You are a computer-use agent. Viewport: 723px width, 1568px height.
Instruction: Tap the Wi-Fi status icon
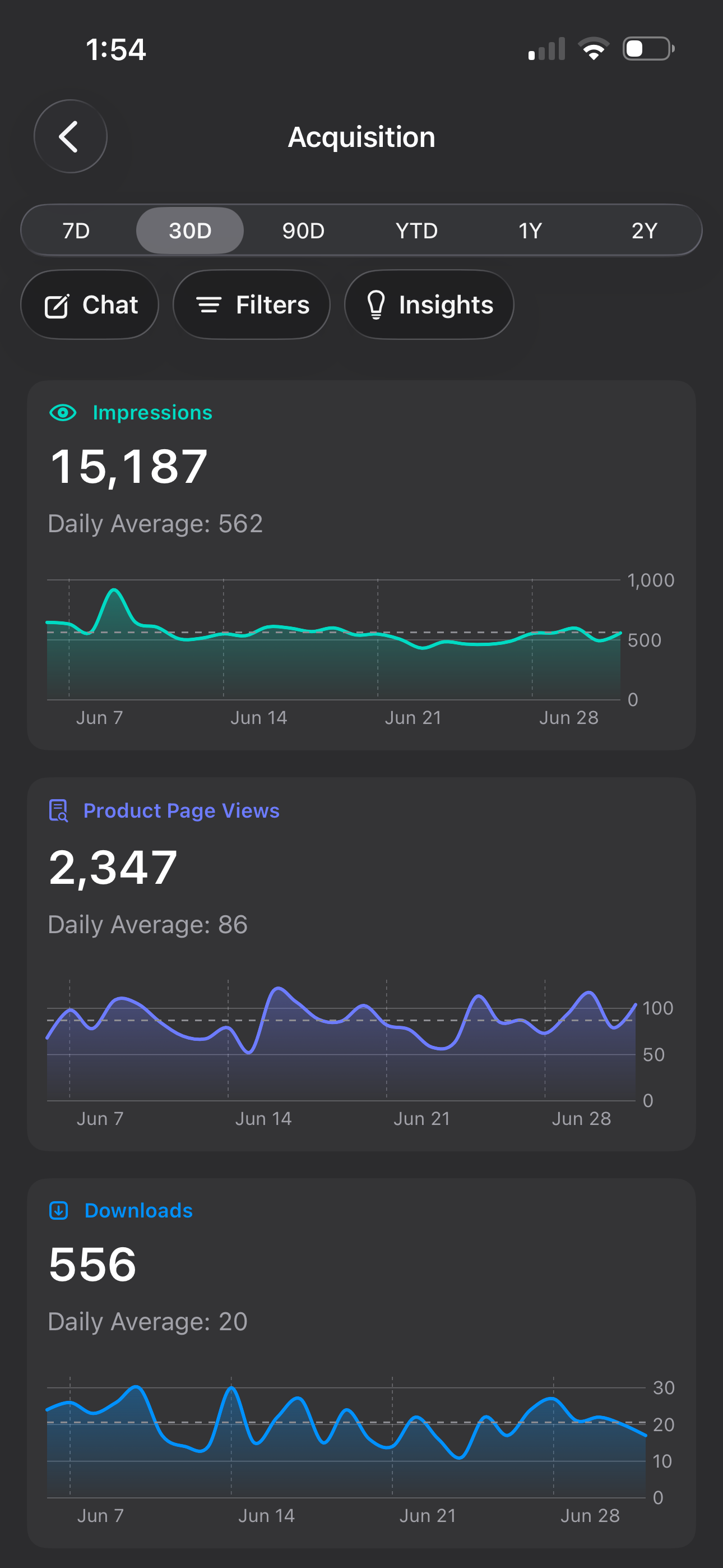tap(594, 49)
